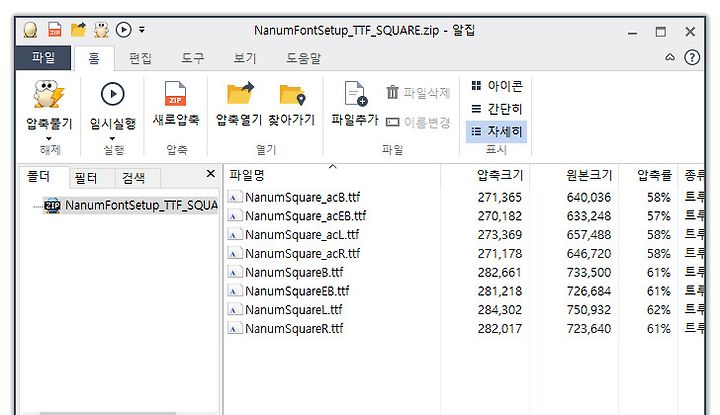720x415 pixels.
Task: Select the 자세히 view mode
Action: [496, 132]
